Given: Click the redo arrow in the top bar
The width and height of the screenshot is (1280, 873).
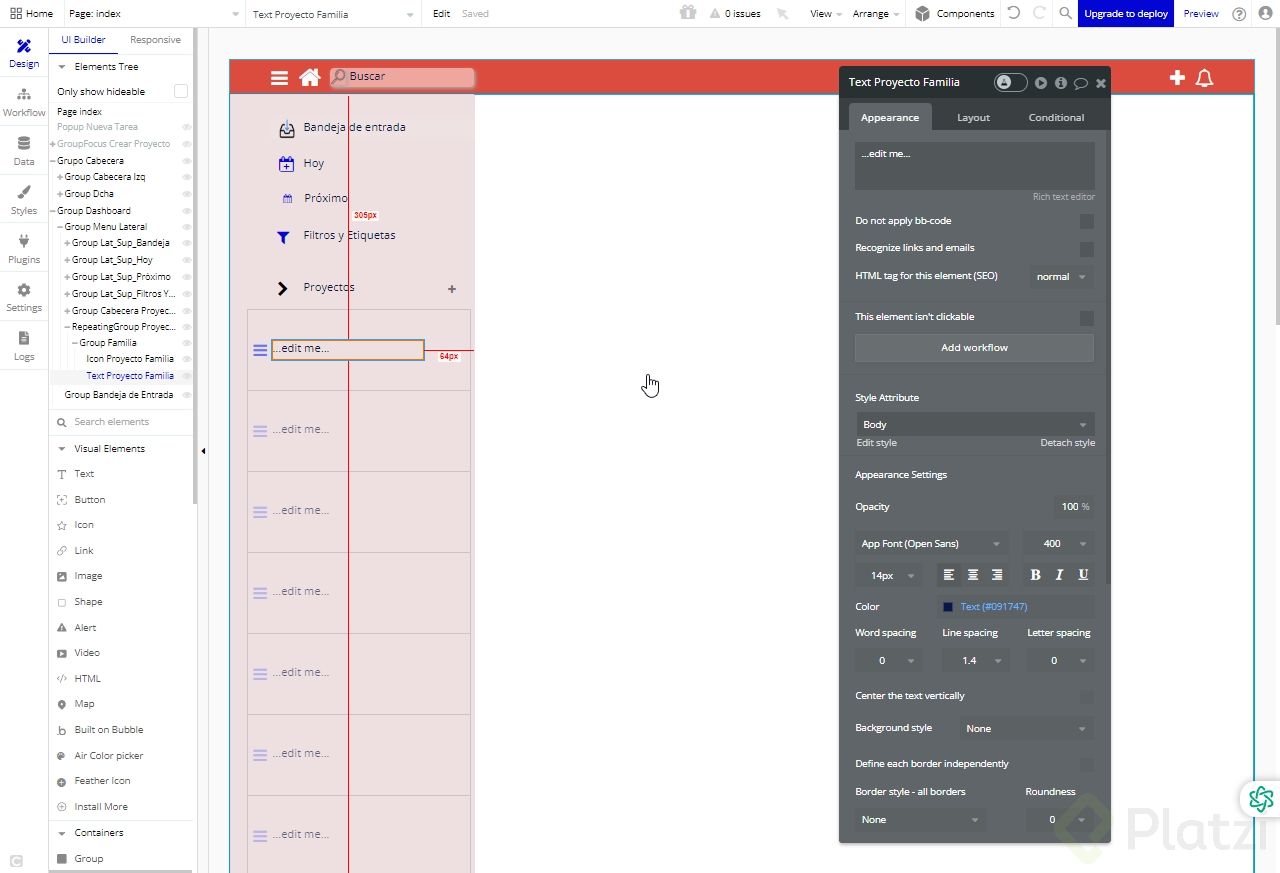Looking at the screenshot, I should point(1040,13).
